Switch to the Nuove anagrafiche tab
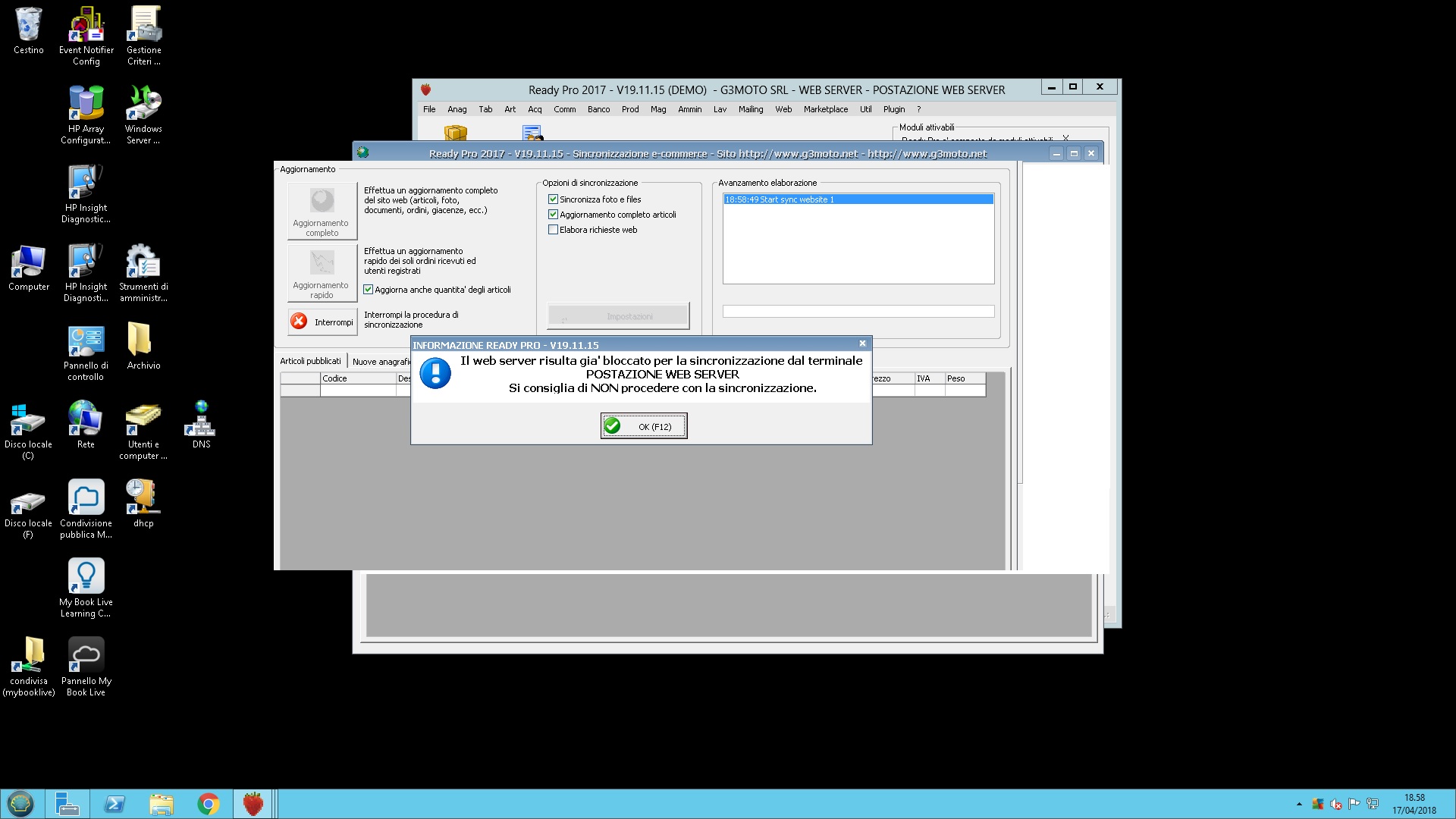 (381, 362)
